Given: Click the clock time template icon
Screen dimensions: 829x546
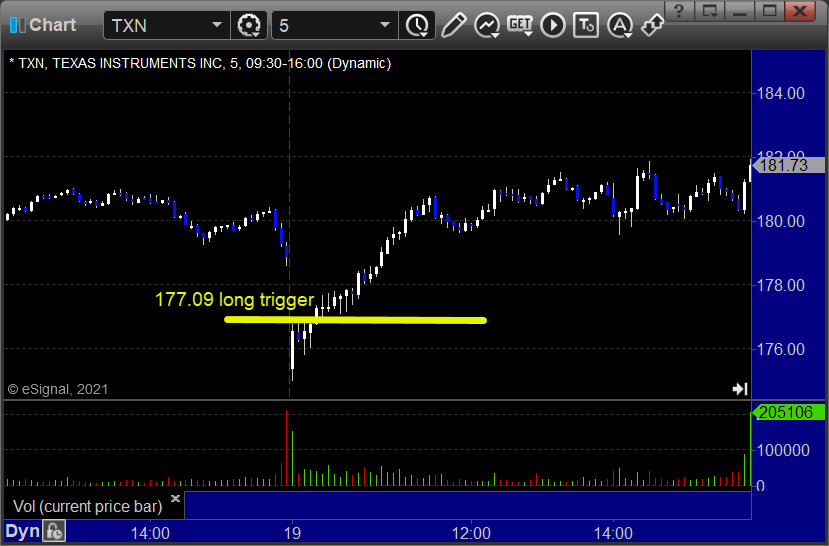Looking at the screenshot, I should tap(417, 25).
